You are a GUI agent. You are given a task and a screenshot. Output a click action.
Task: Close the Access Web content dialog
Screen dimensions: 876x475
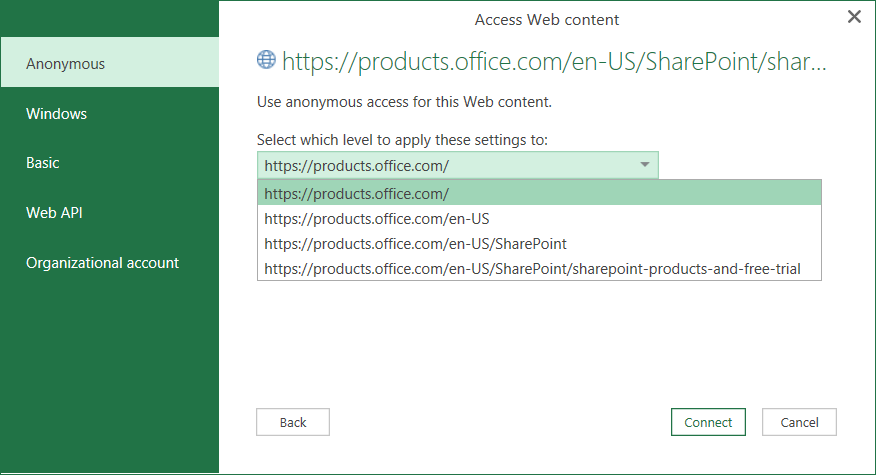click(854, 16)
